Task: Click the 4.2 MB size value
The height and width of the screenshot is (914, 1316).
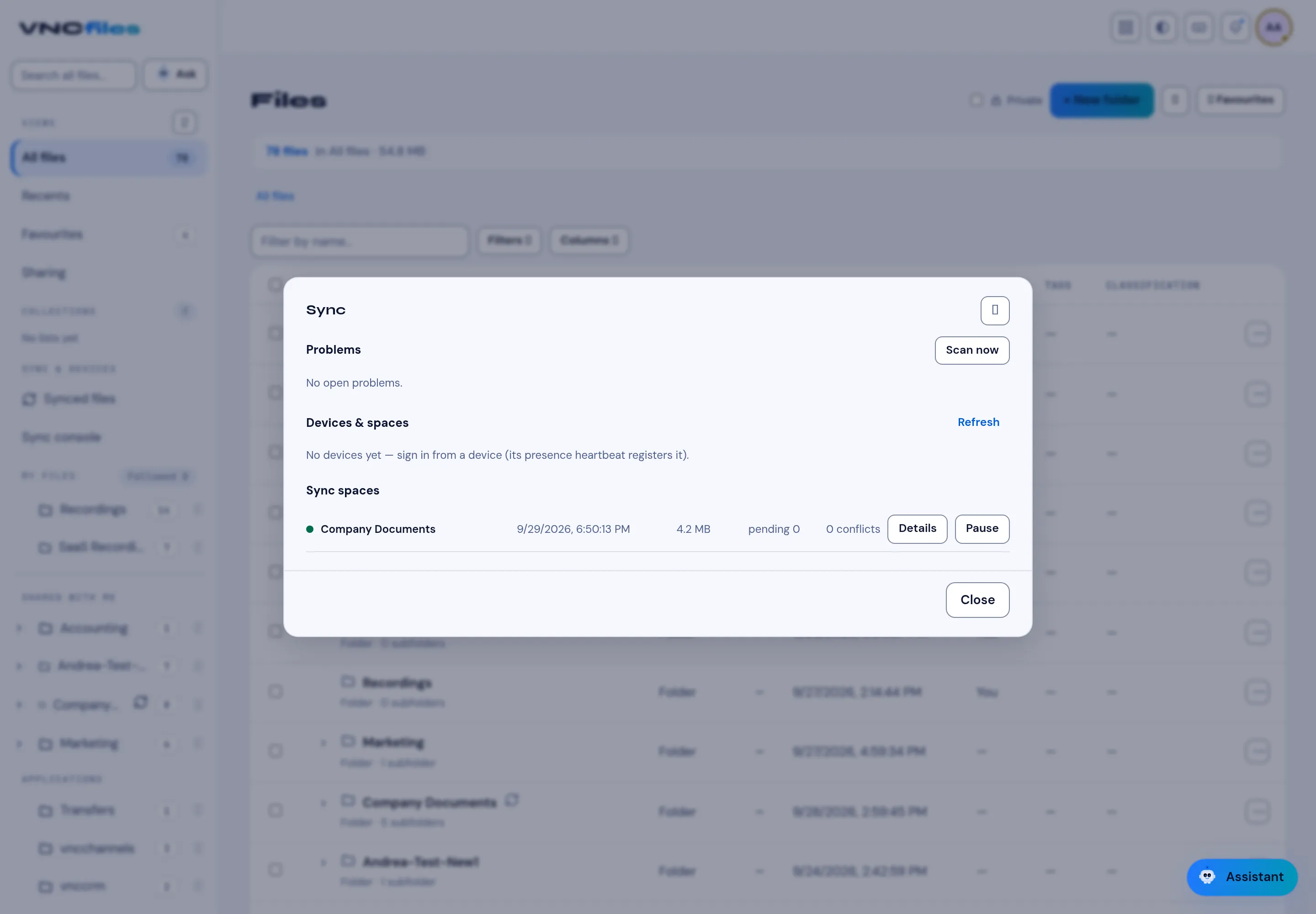Action: [693, 529]
